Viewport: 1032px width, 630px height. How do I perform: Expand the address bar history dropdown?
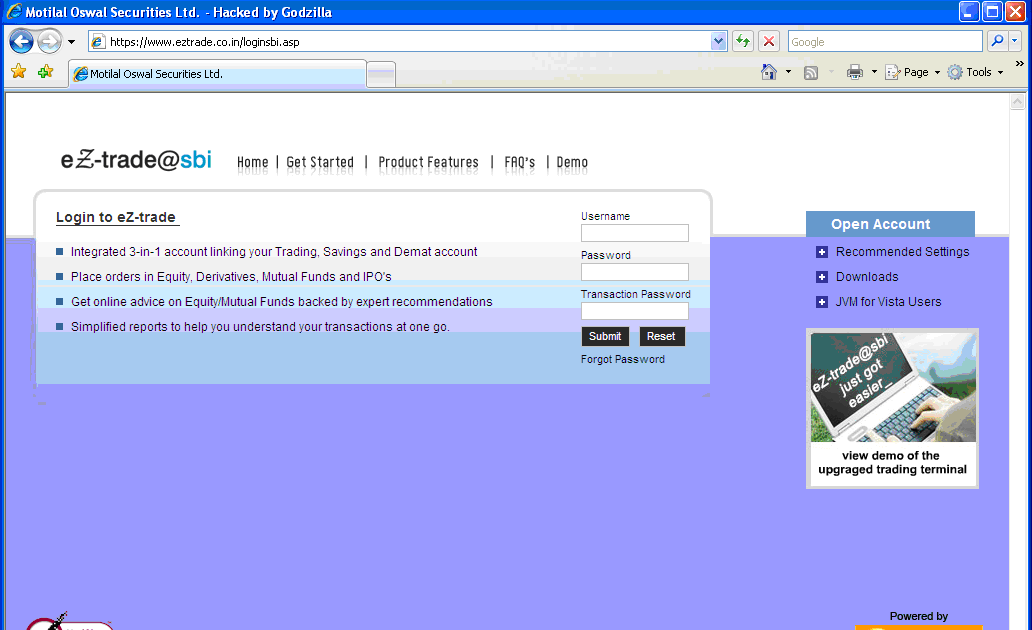tap(718, 41)
